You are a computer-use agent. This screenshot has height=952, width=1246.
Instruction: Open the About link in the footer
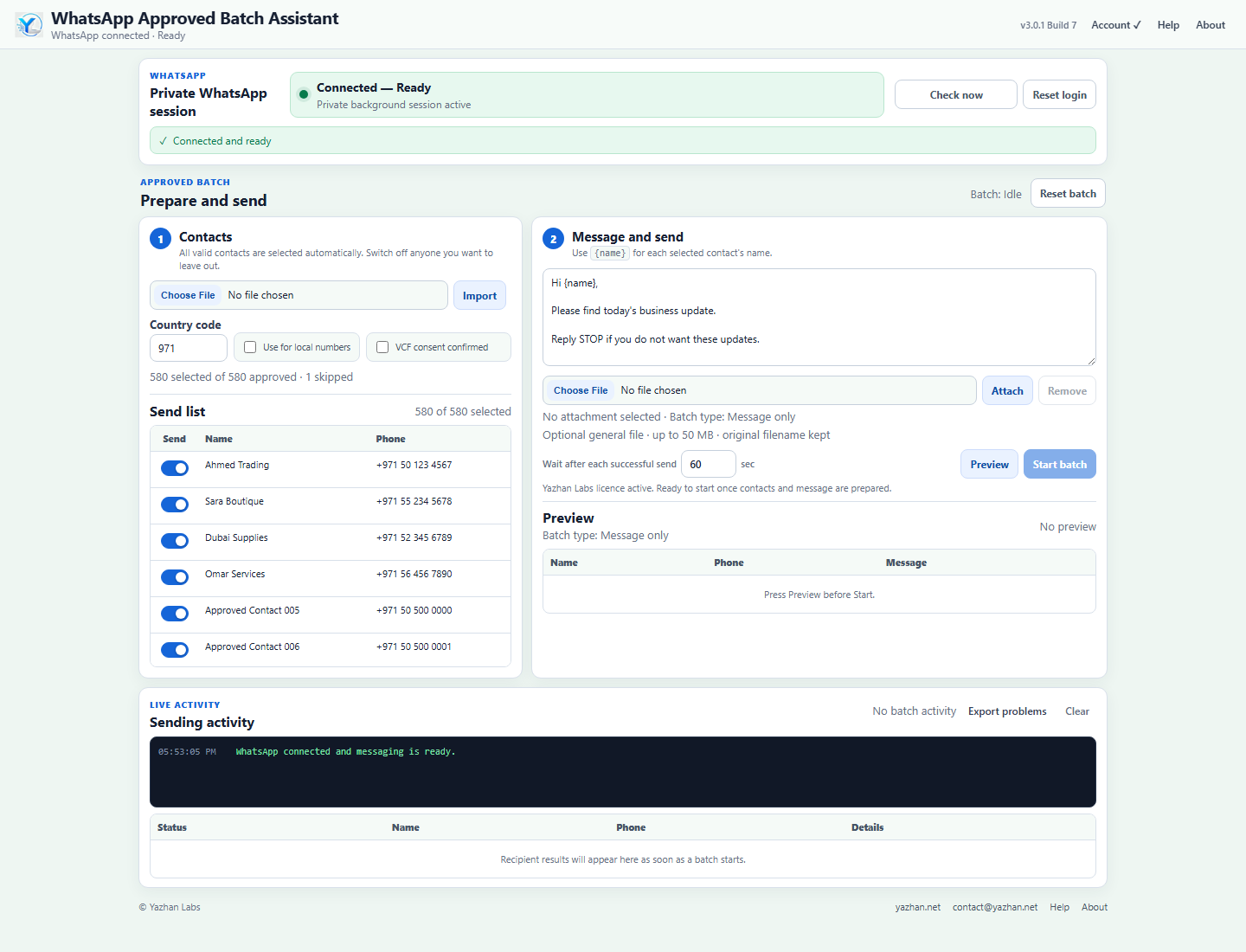click(x=1095, y=907)
